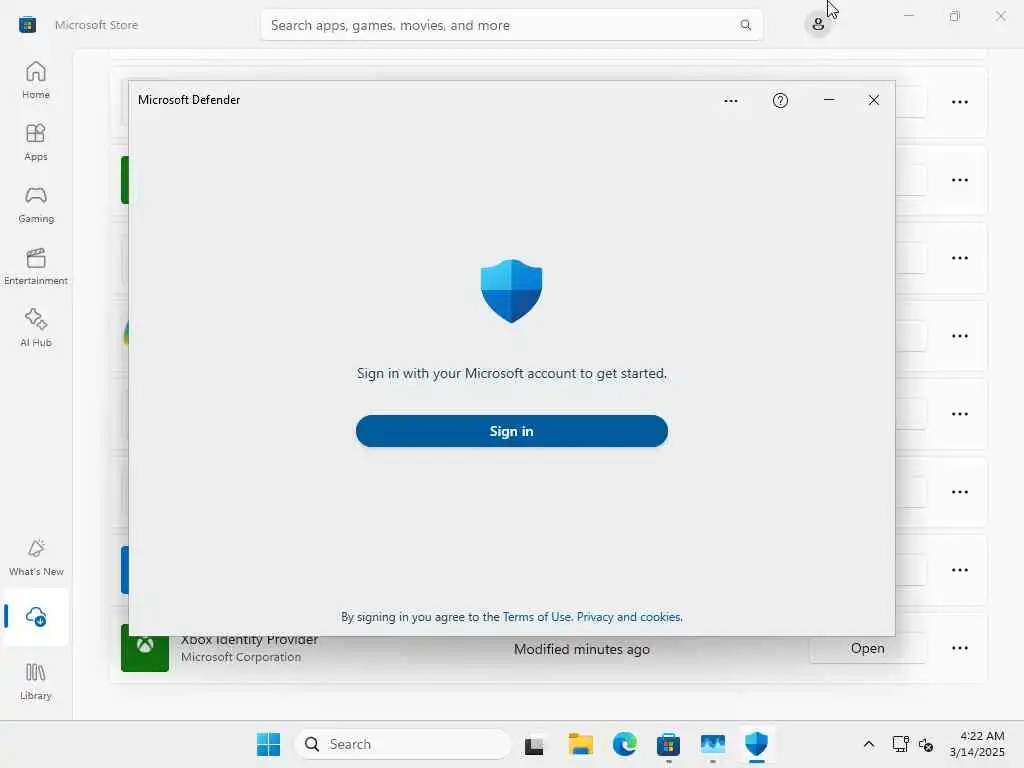Screen dimensions: 1024x768
Task: Click the Microsoft Defender taskbar icon
Action: coord(756,743)
